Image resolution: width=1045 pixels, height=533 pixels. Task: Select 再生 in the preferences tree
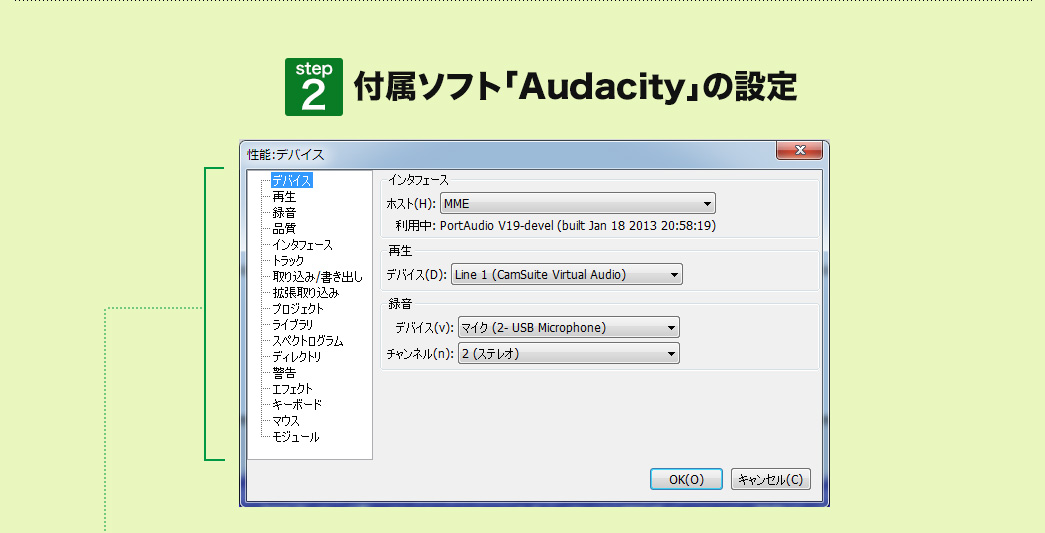pos(284,197)
